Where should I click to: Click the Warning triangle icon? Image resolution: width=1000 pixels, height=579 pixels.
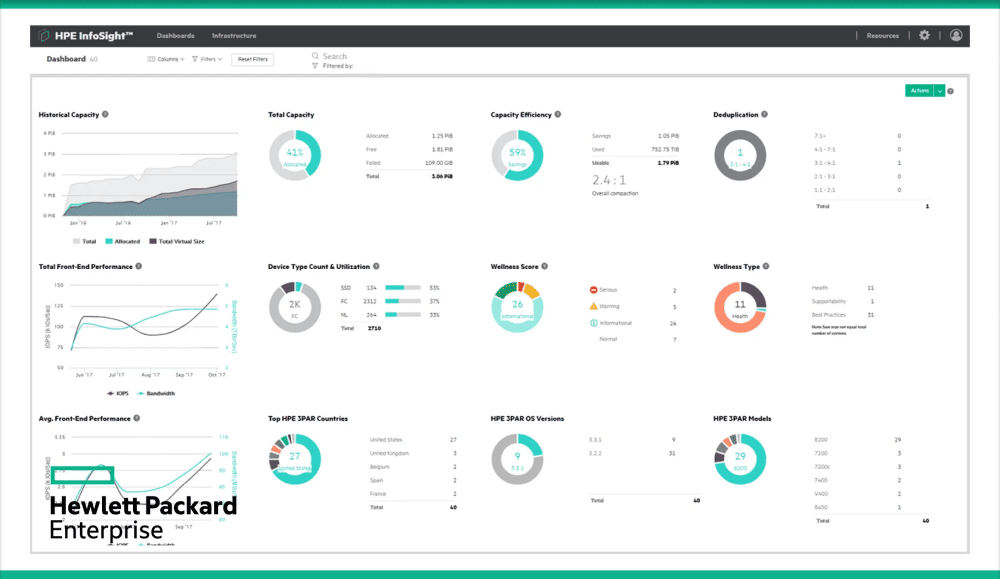pos(593,306)
